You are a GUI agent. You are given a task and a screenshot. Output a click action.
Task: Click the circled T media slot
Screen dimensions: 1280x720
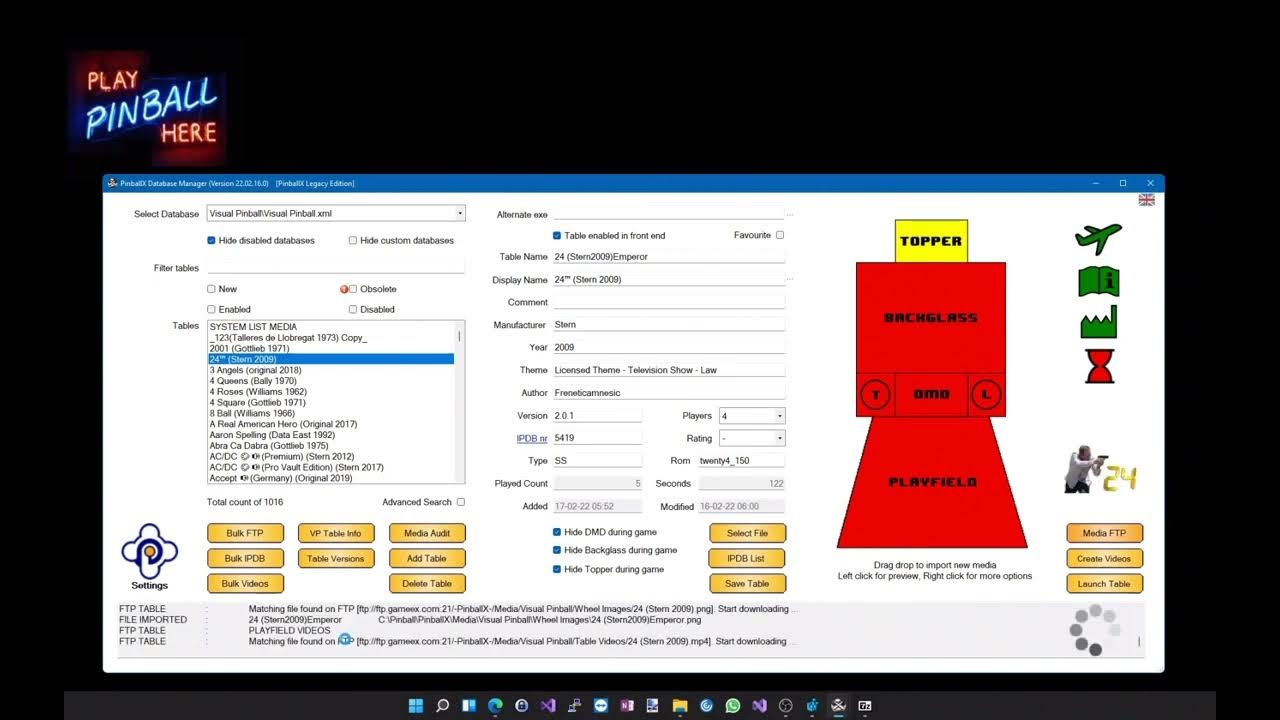[x=875, y=395]
